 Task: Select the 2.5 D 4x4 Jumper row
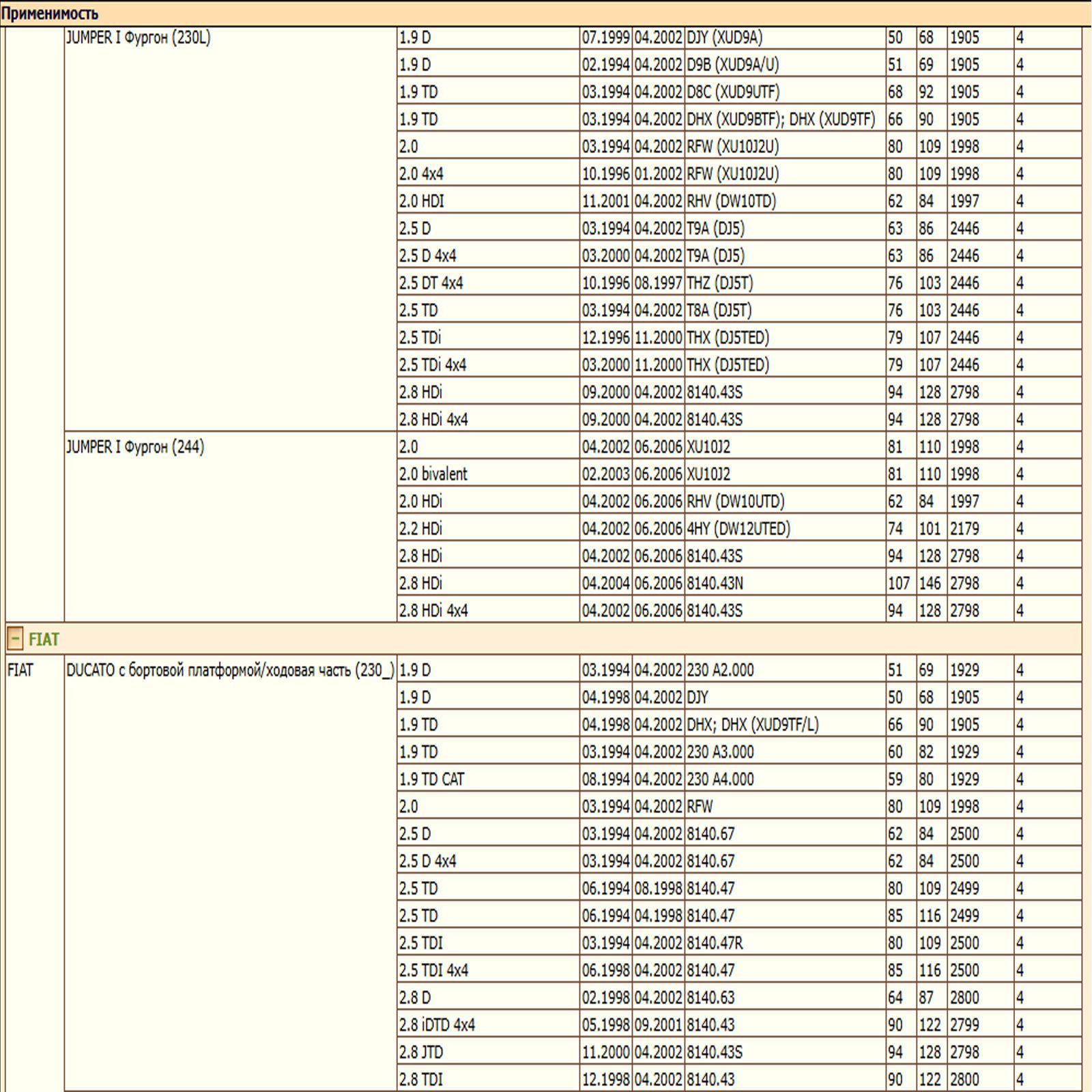point(740,256)
